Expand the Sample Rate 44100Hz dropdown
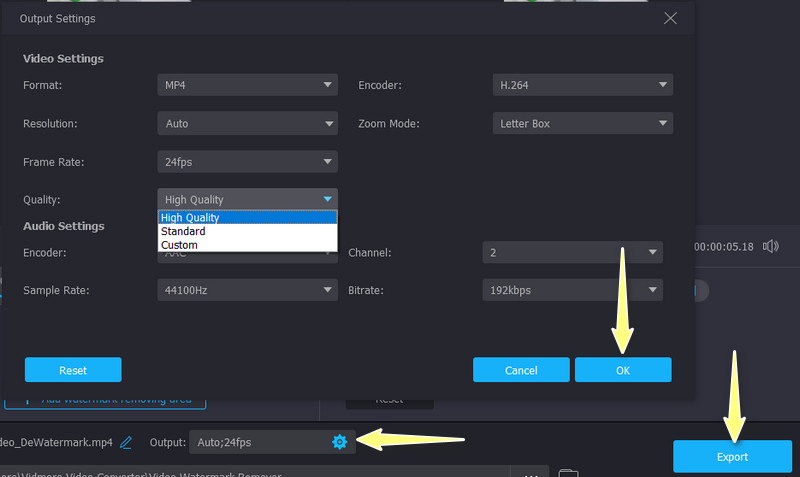 click(x=247, y=290)
